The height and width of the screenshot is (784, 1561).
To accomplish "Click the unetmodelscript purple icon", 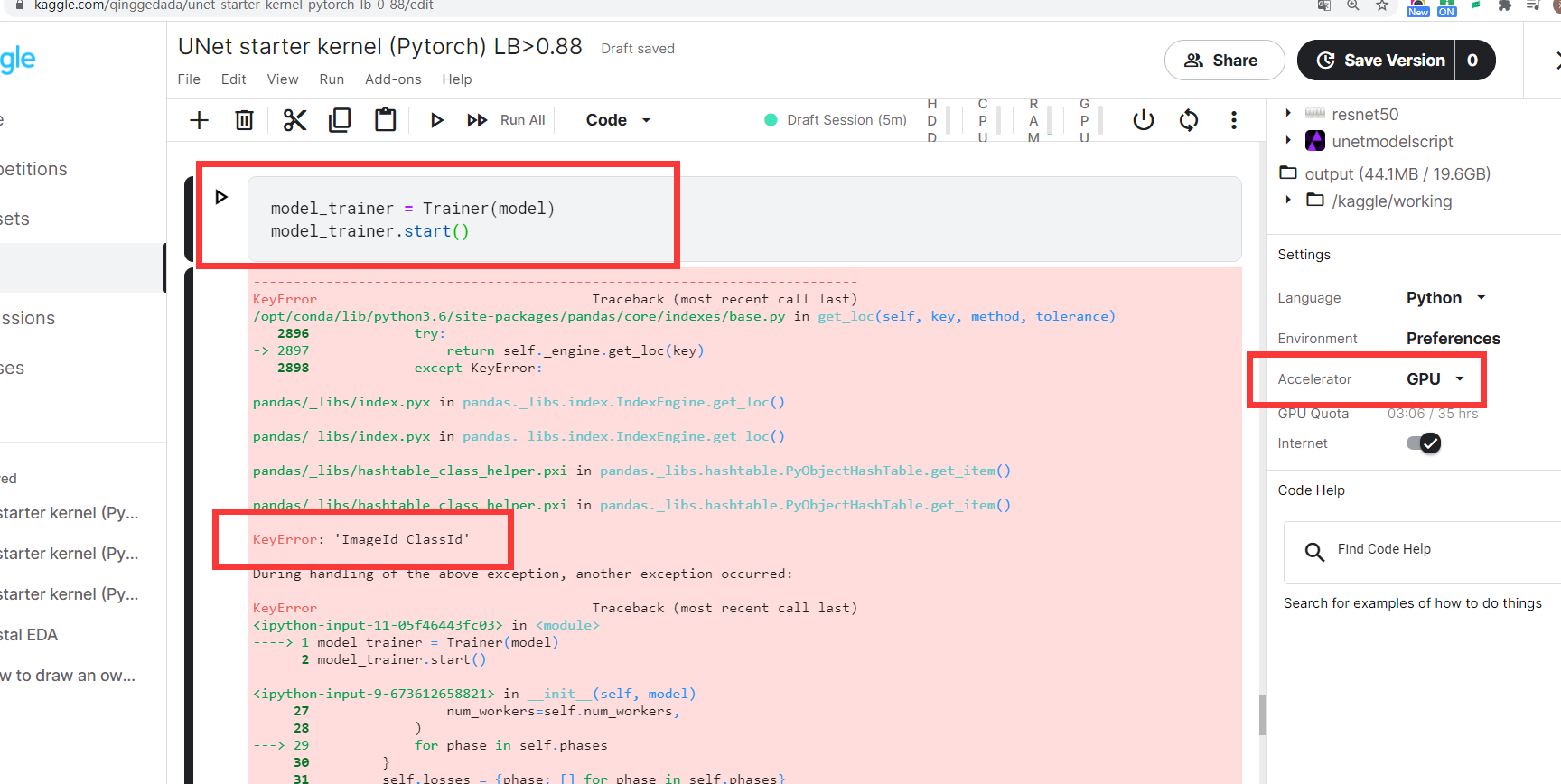I will (1315, 141).
